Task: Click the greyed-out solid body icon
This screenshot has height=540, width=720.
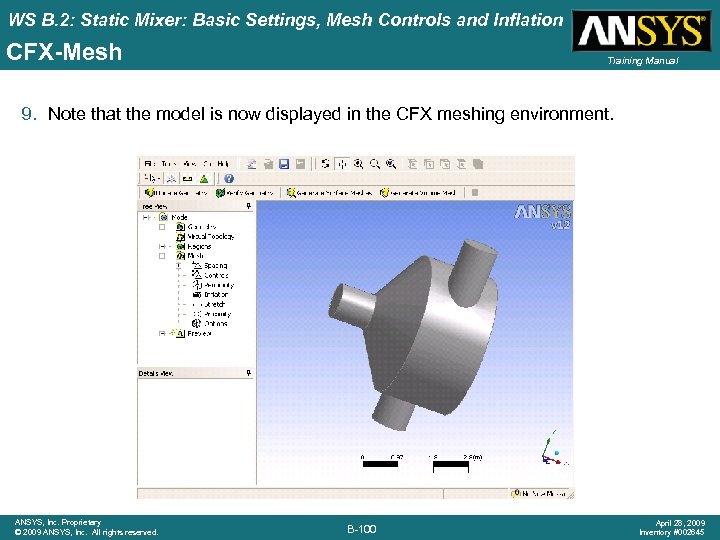Action: [478, 164]
